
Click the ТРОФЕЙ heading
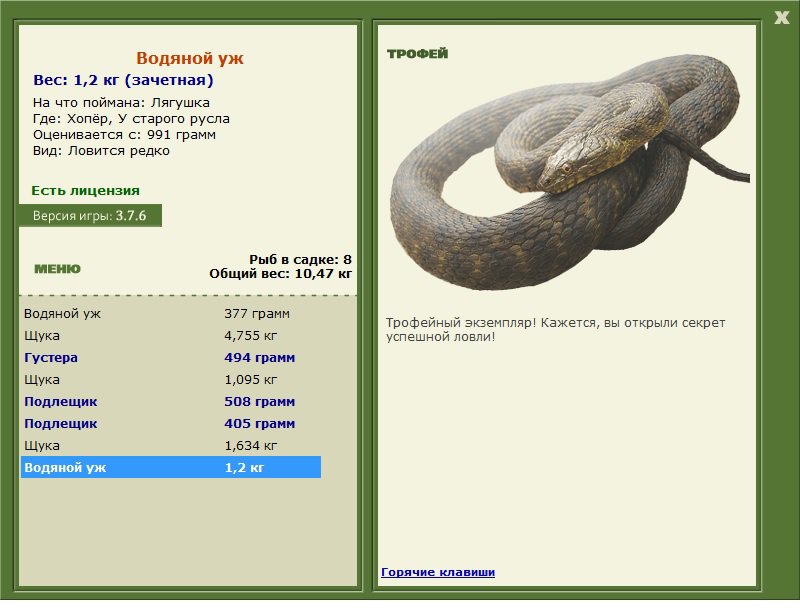click(x=417, y=54)
